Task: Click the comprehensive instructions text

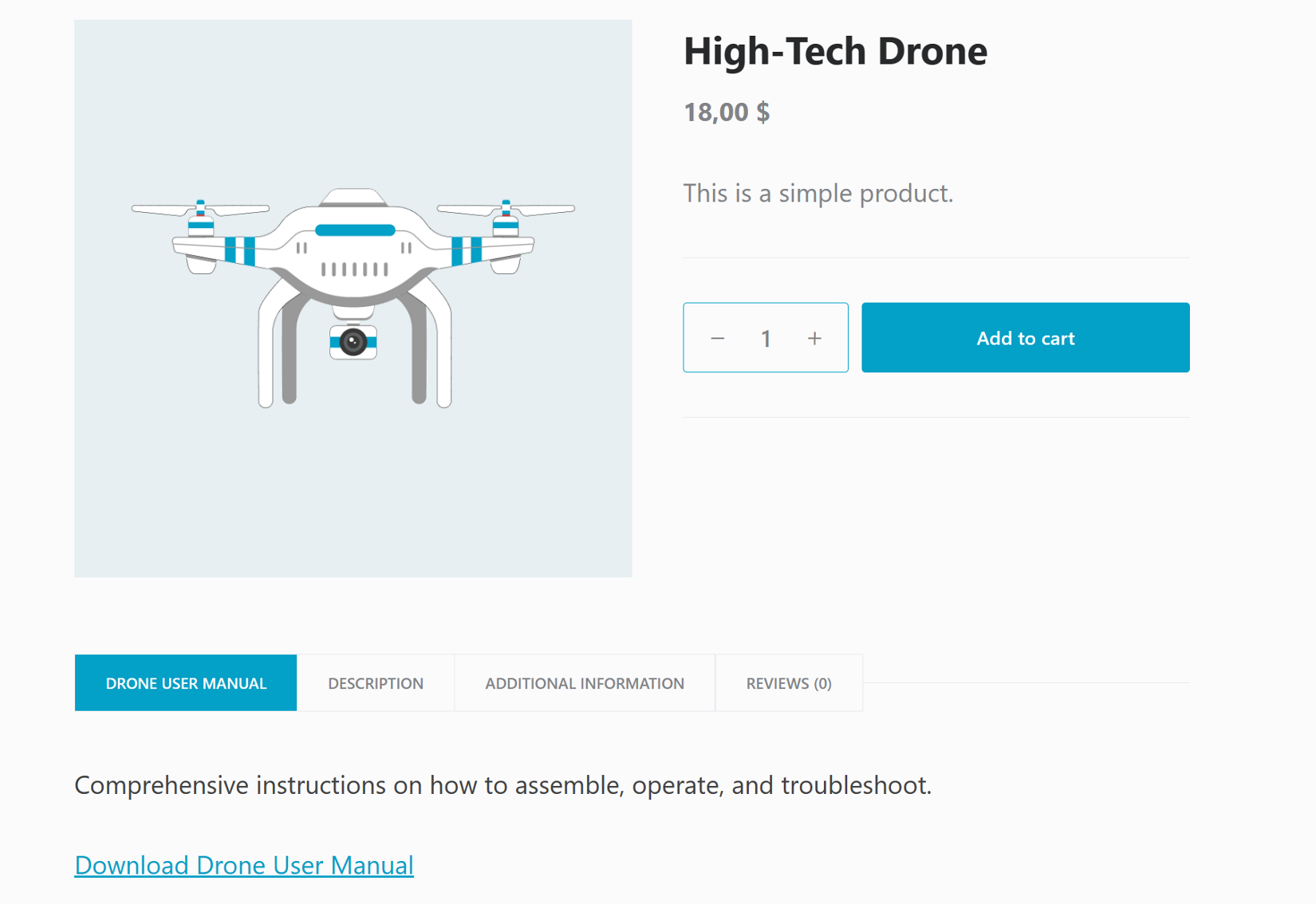Action: click(x=502, y=785)
